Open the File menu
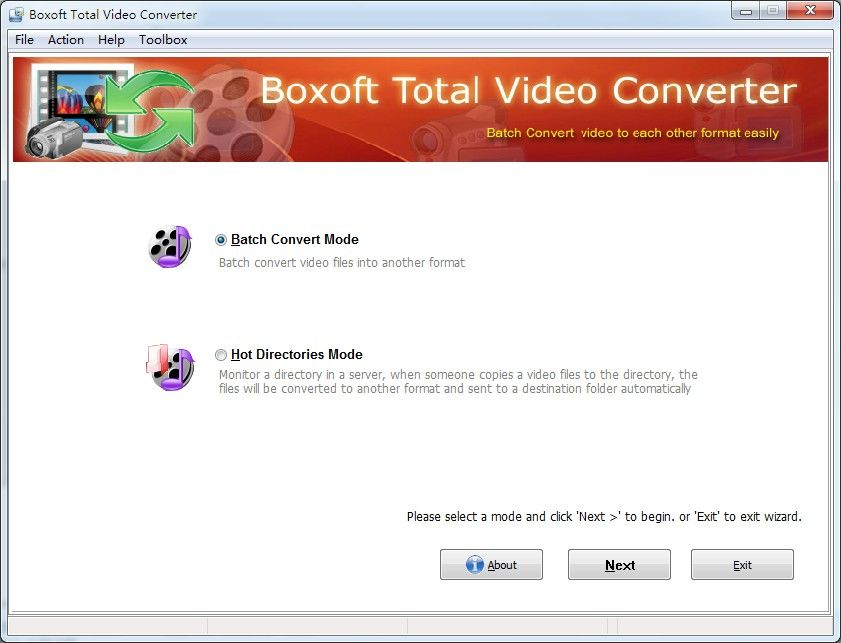The height and width of the screenshot is (643, 841). (x=24, y=40)
